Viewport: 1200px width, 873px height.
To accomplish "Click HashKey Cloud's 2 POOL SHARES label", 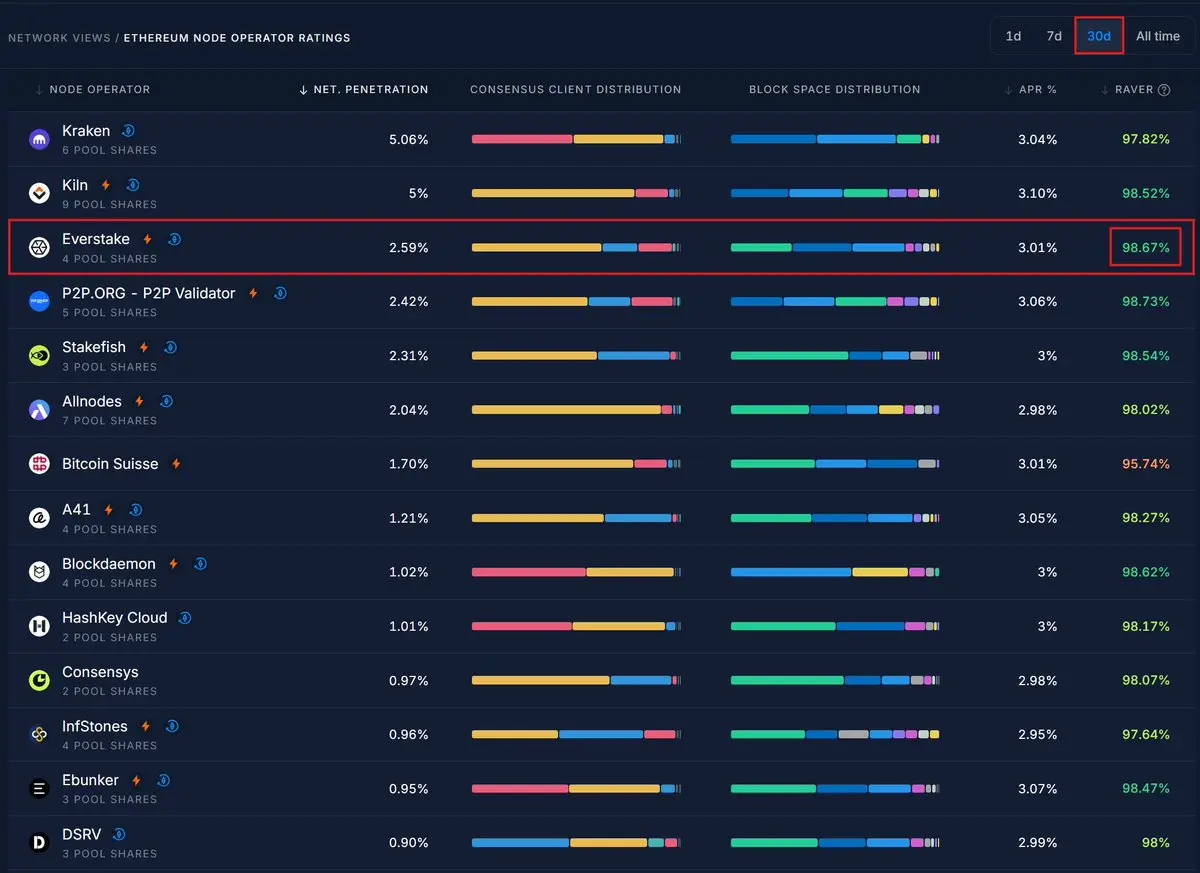I will 109,637.
